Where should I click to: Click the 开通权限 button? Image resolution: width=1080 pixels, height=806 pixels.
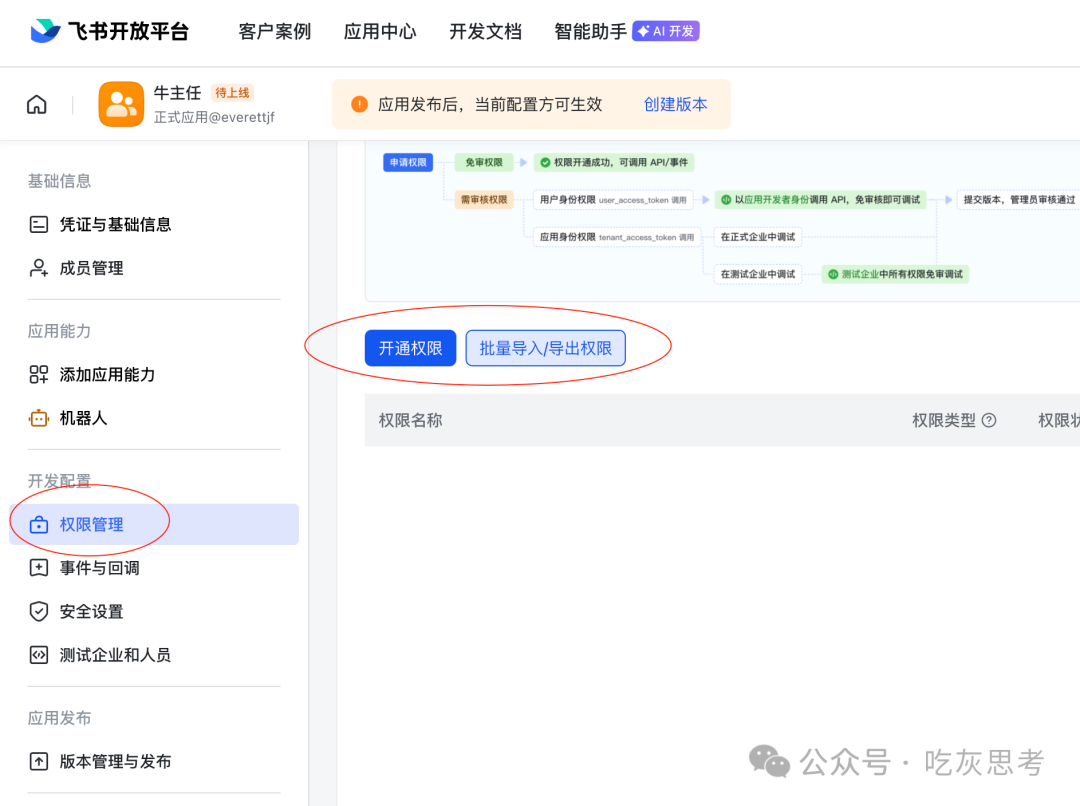tap(411, 348)
